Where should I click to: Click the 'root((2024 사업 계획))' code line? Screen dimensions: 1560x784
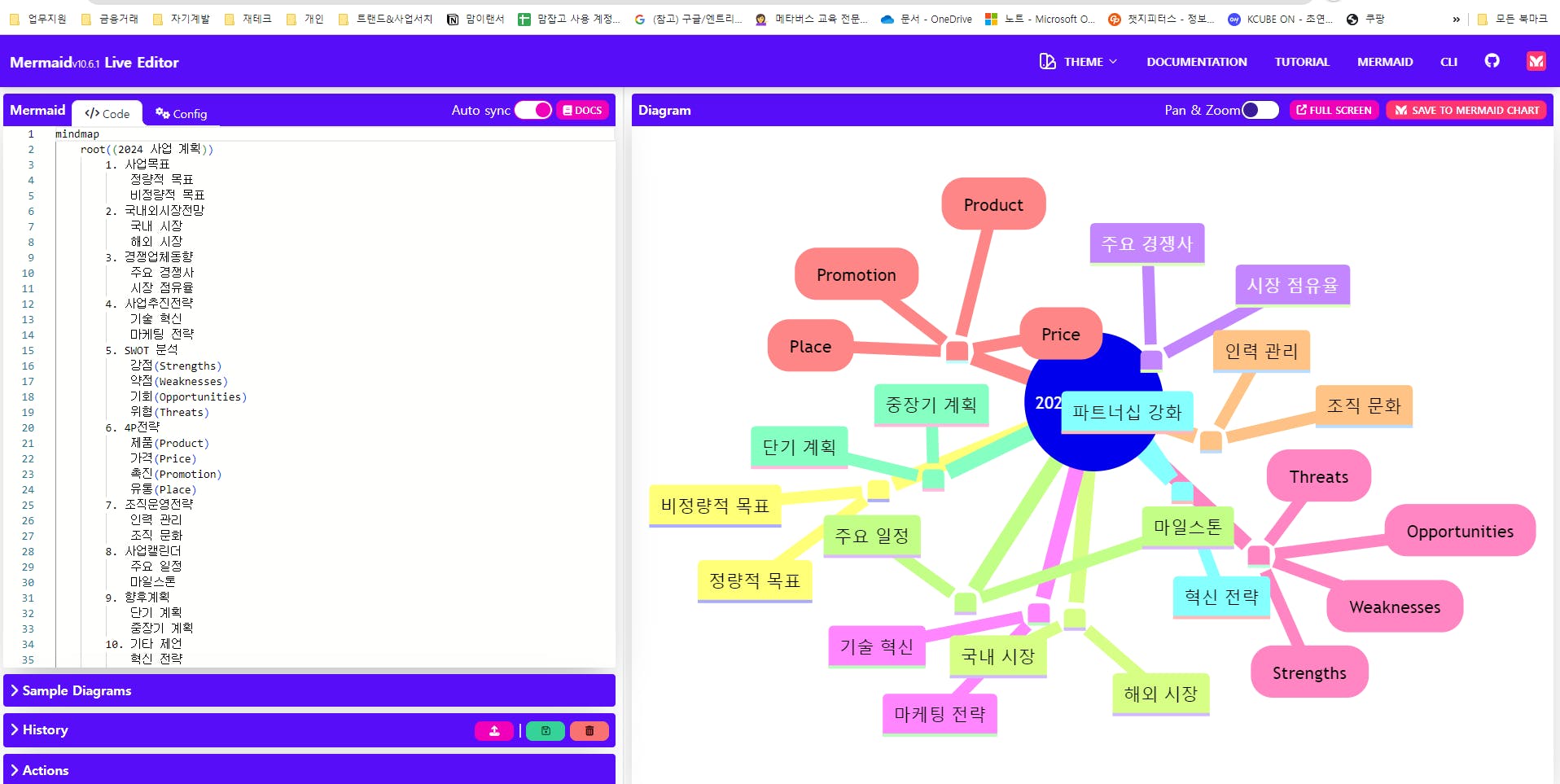click(147, 149)
